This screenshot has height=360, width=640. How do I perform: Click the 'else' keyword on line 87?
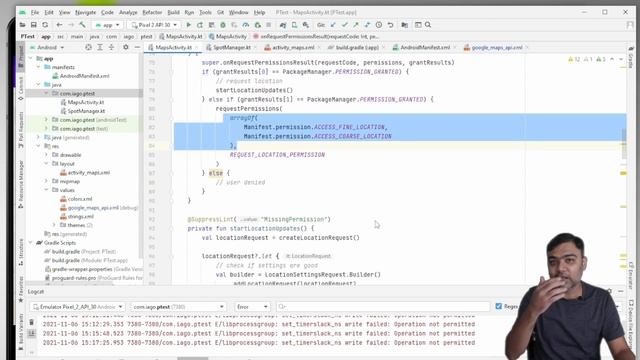pyautogui.click(x=216, y=173)
